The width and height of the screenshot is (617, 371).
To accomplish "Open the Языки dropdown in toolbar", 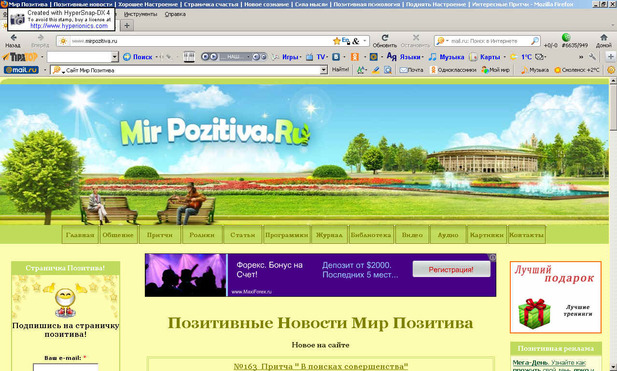I will pyautogui.click(x=406, y=57).
